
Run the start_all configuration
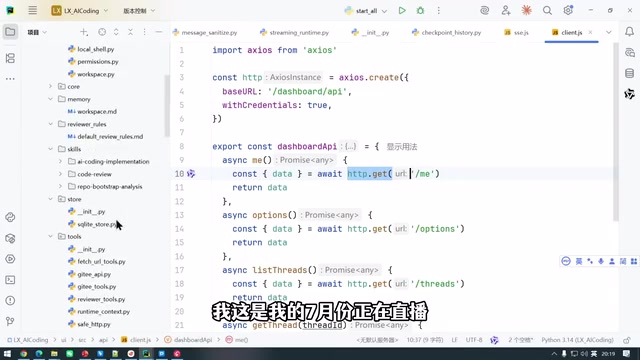[x=402, y=11]
